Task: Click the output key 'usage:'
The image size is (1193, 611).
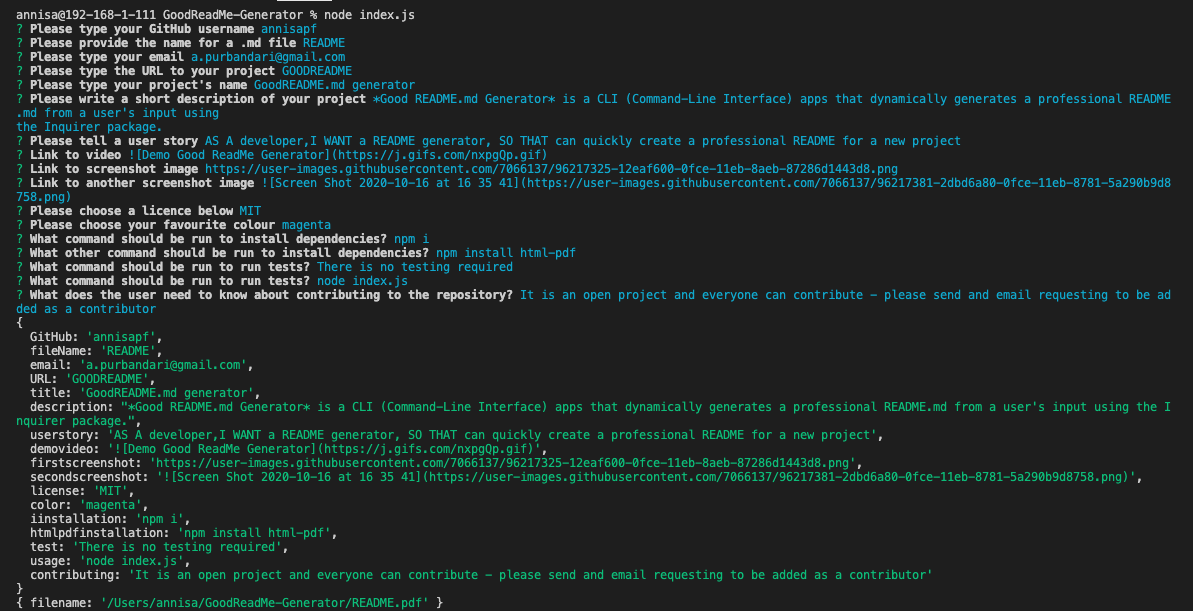Action: [49, 562]
